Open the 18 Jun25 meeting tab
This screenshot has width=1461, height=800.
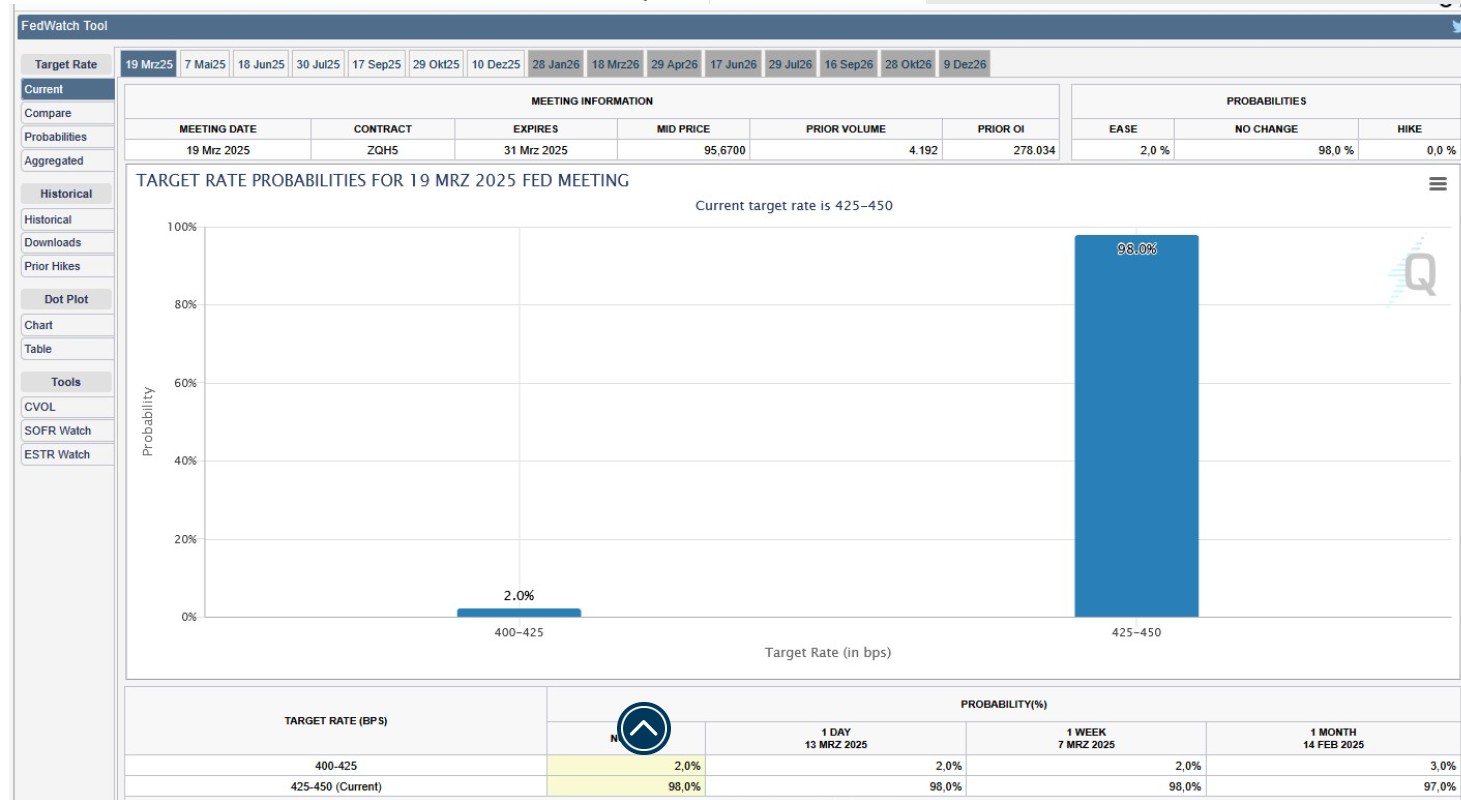[261, 64]
